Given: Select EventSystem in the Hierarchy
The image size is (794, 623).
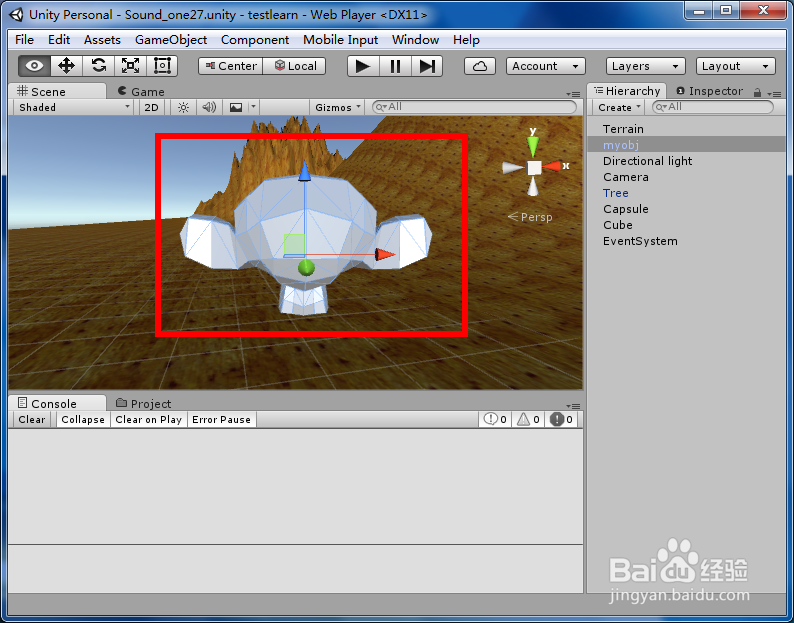Looking at the screenshot, I should click(x=686, y=241).
